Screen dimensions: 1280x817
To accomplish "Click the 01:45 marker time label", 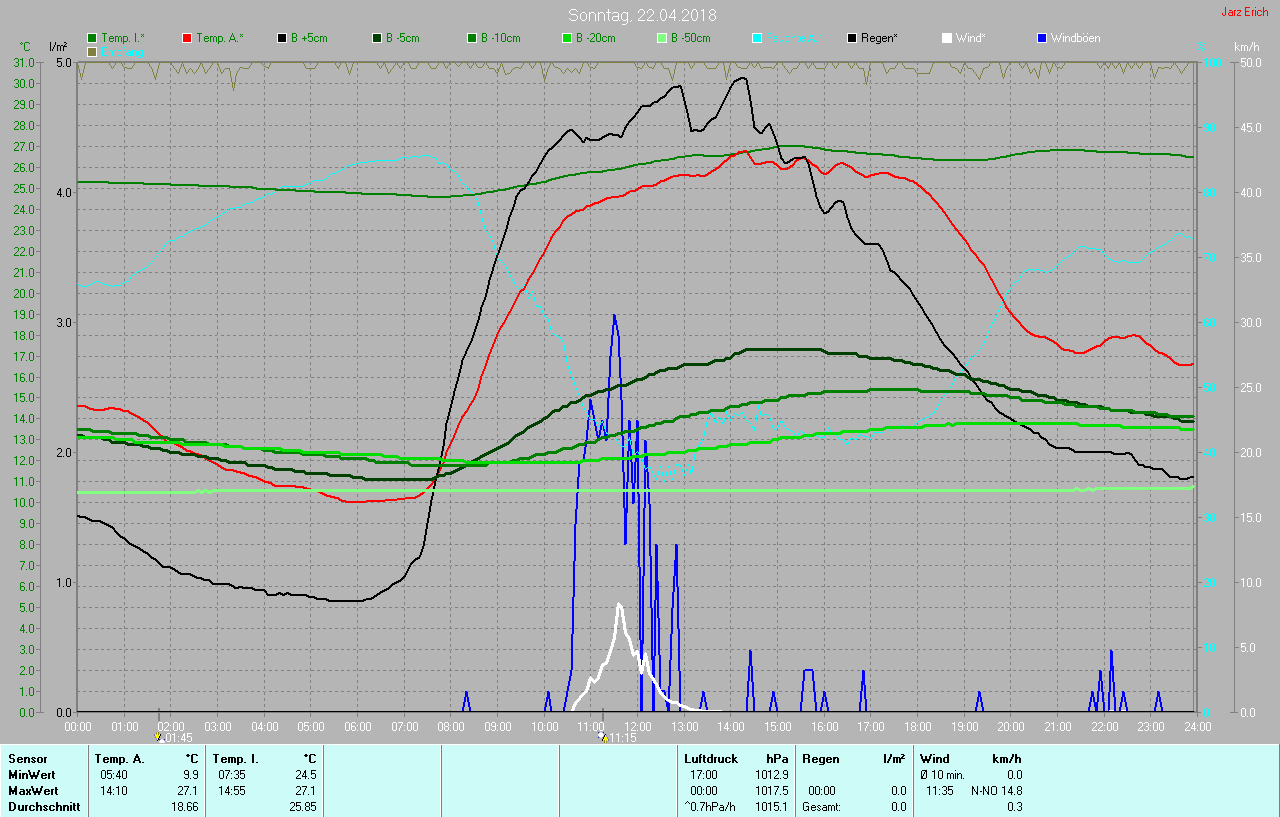I will coord(177,738).
